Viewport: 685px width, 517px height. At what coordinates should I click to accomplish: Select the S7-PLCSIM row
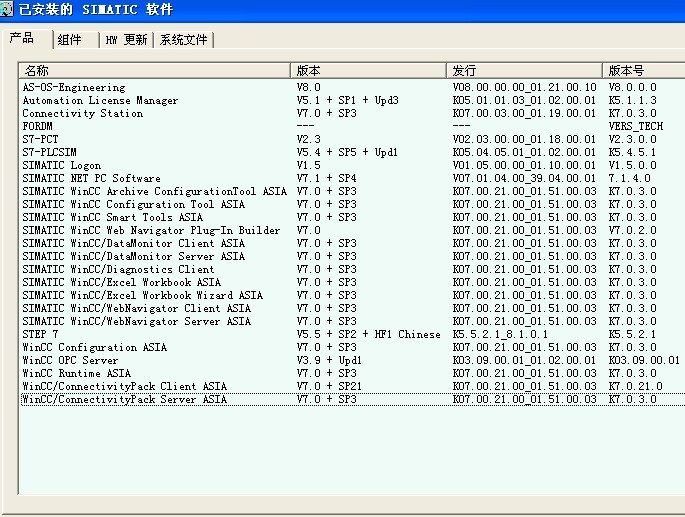[x=49, y=153]
